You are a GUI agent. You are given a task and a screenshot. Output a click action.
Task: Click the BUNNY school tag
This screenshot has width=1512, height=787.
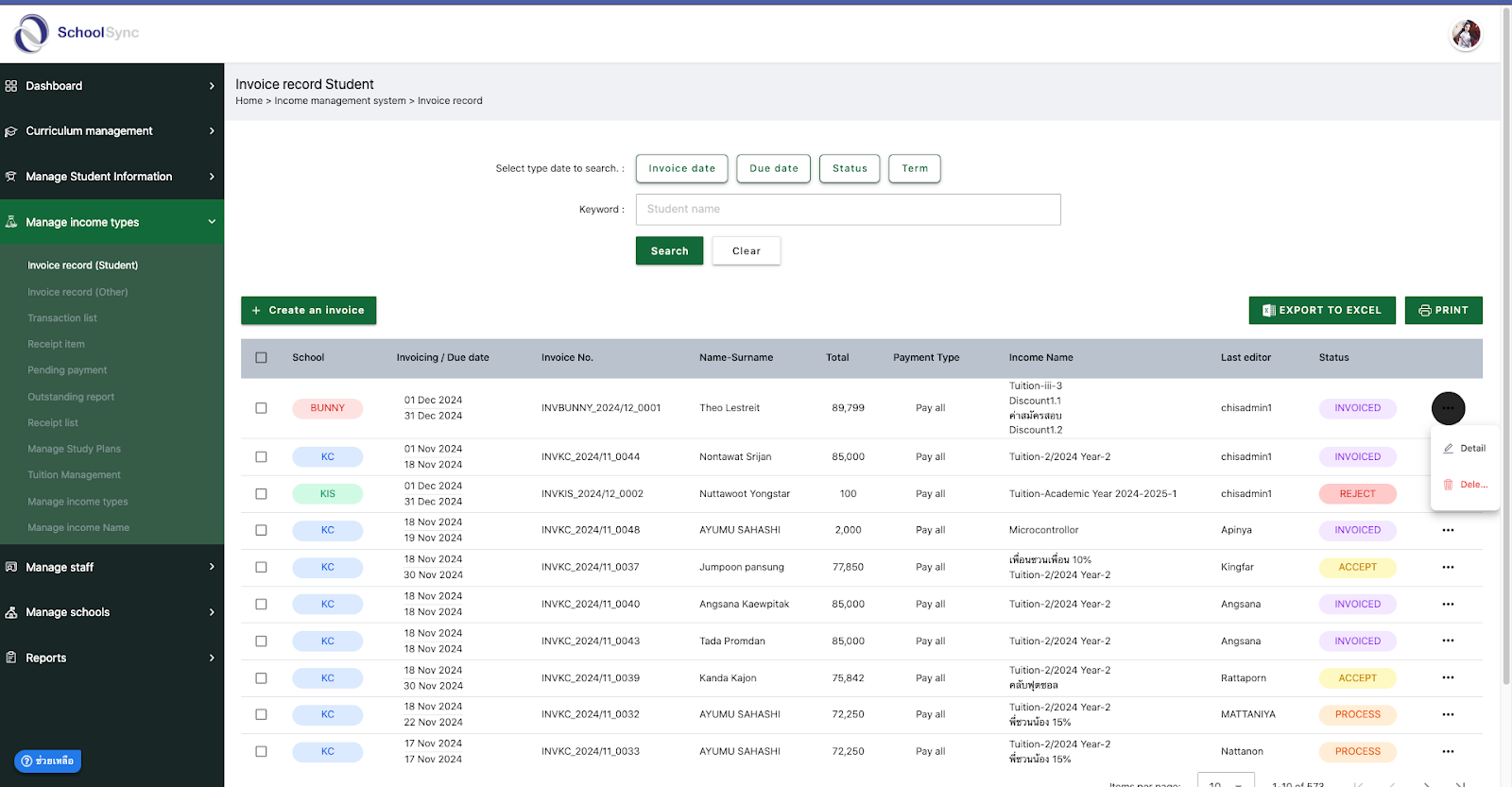[x=327, y=408]
